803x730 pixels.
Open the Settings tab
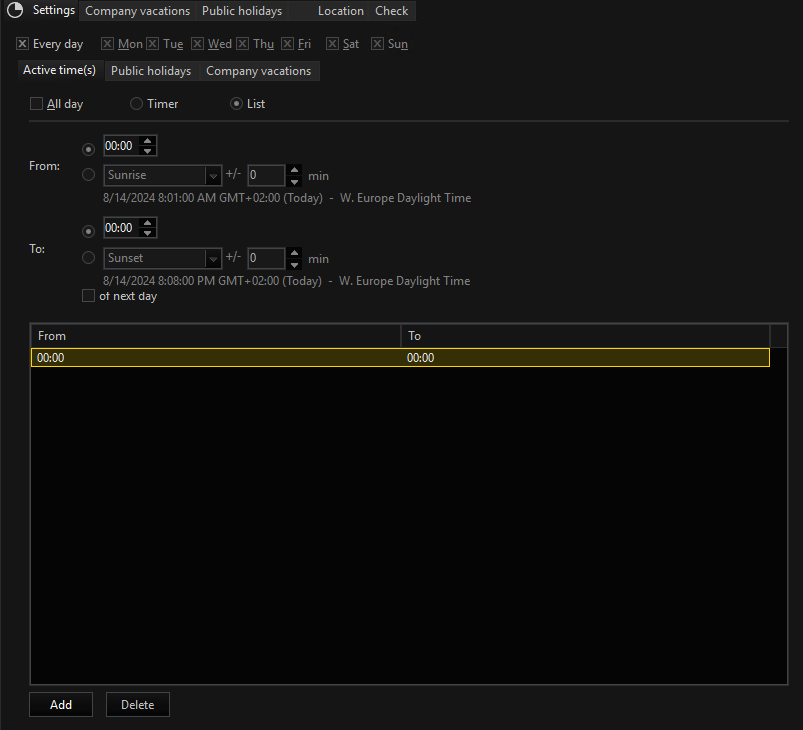[54, 10]
